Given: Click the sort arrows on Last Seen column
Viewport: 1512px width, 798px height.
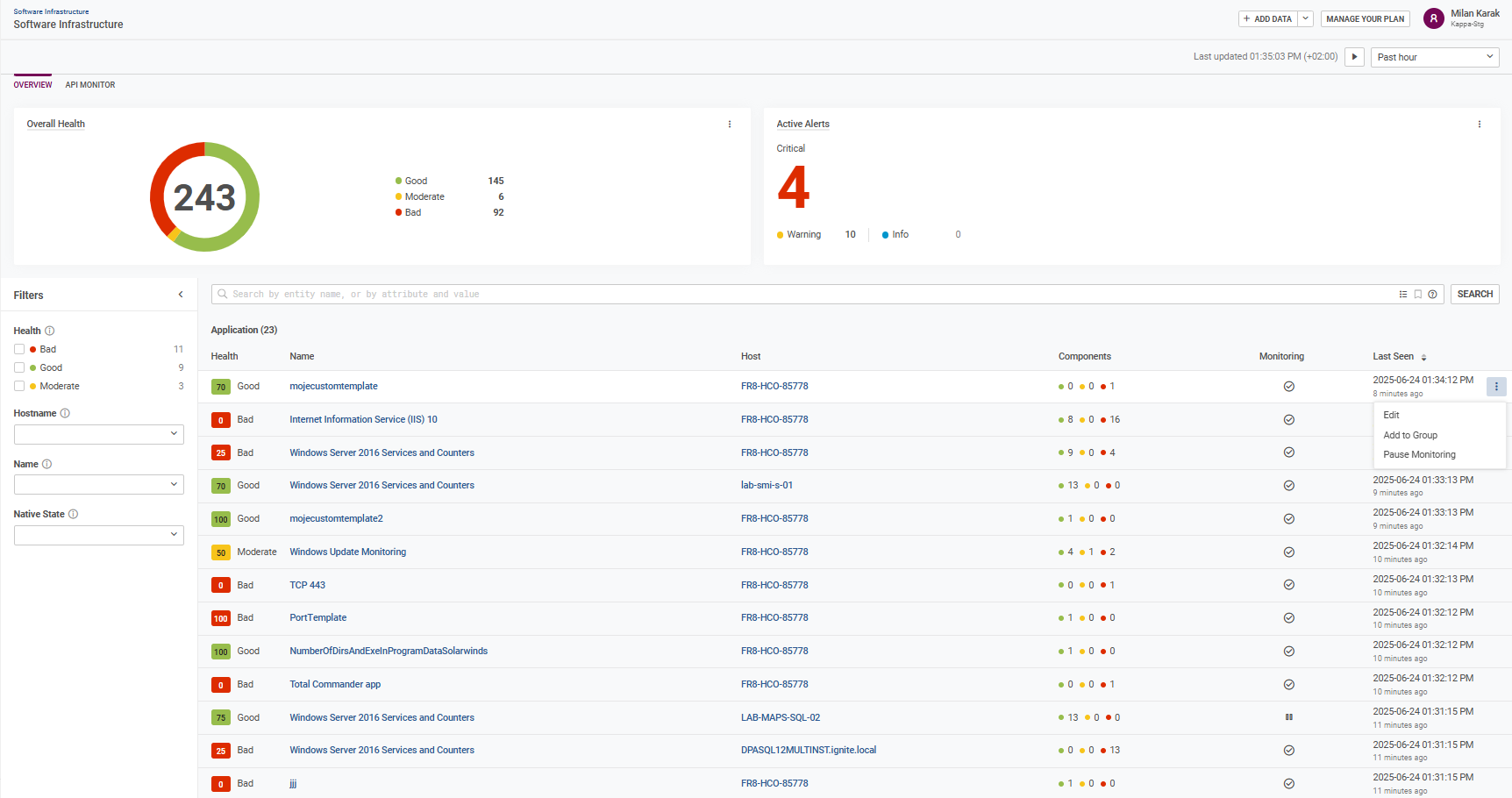Looking at the screenshot, I should (x=1423, y=357).
